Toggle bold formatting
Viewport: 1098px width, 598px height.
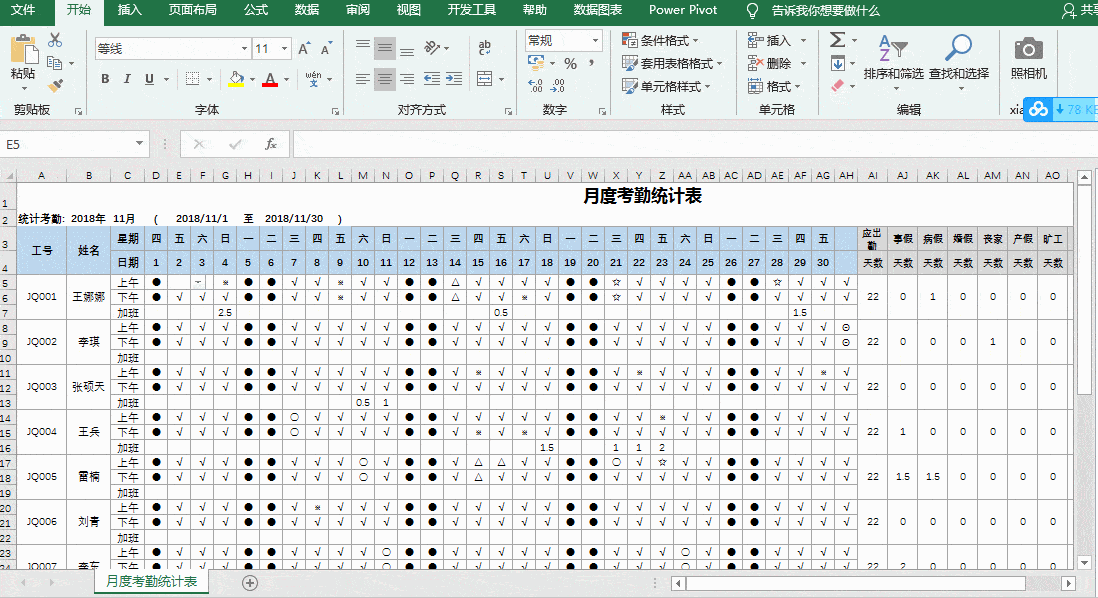[105, 79]
